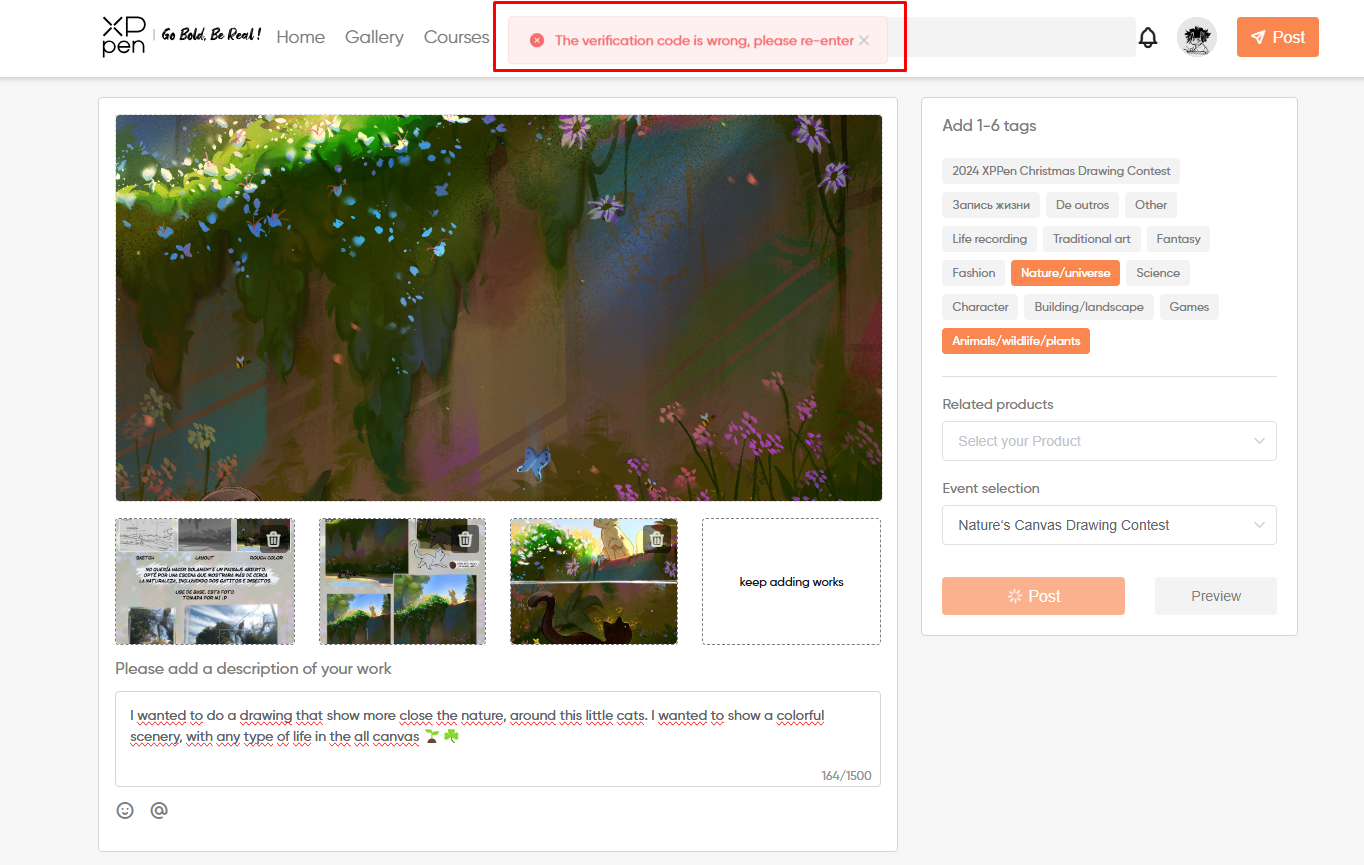Open the emoji picker
The image size is (1364, 865).
(125, 810)
